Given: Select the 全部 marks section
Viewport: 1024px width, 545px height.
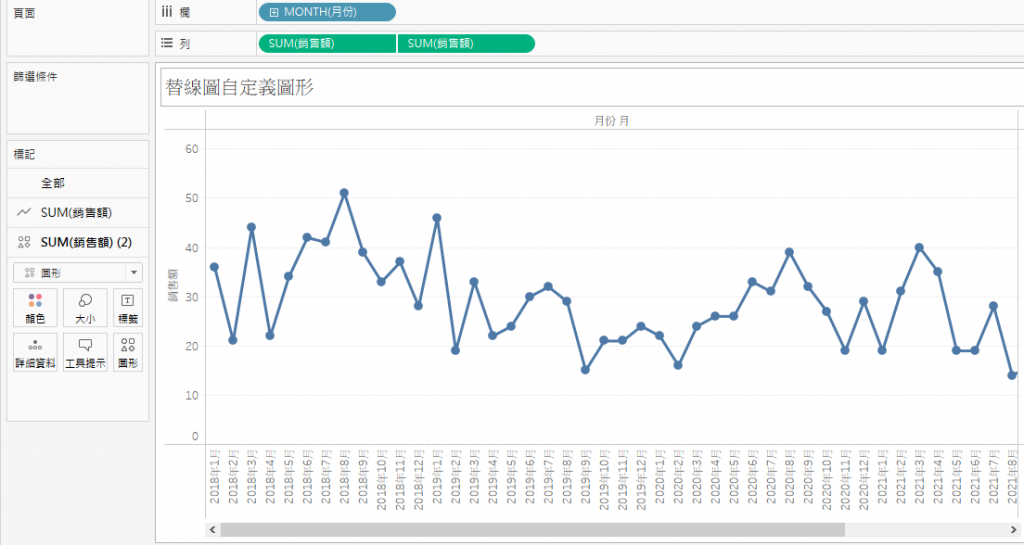Looking at the screenshot, I should (78, 183).
